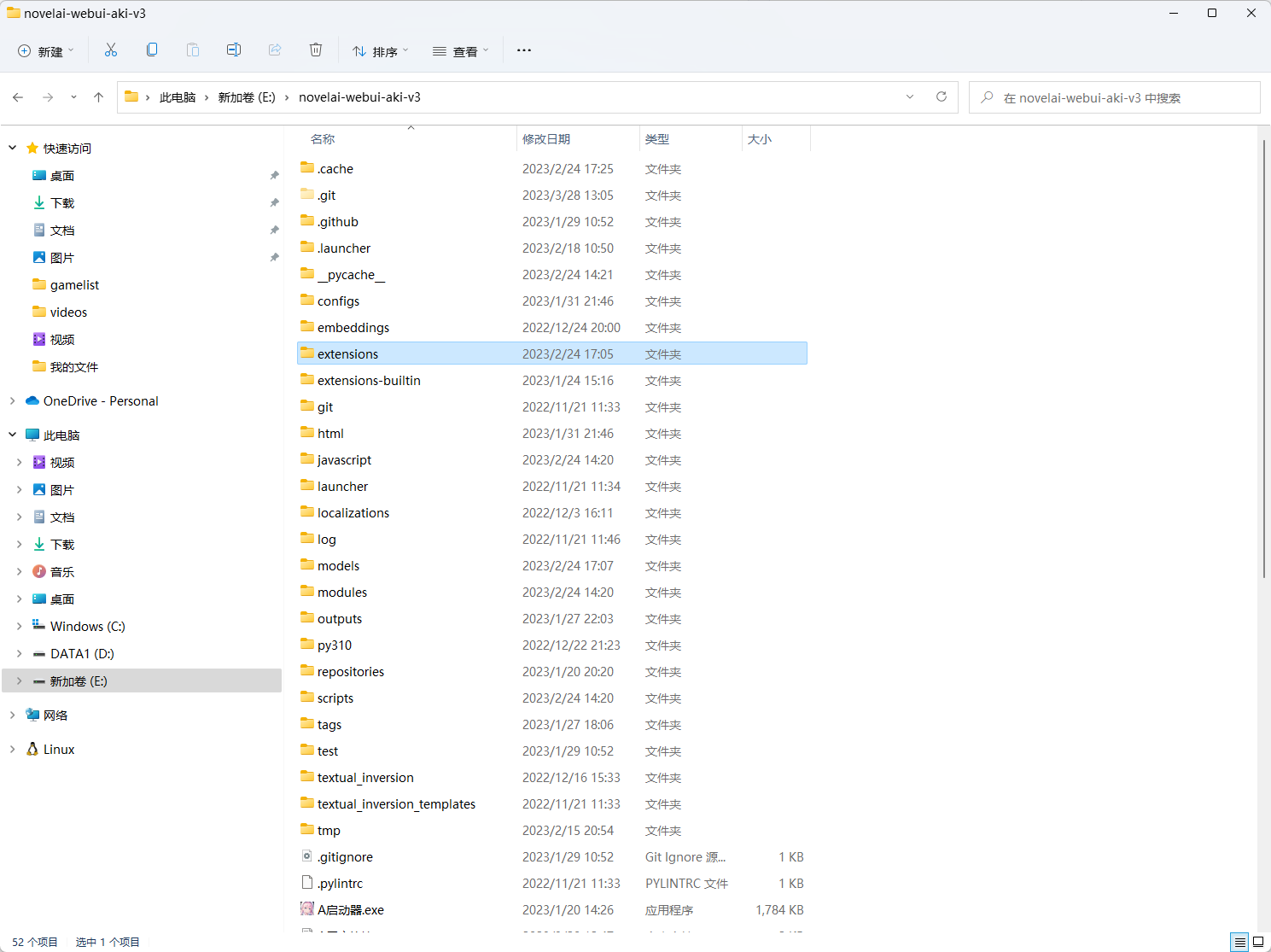
Task: Expand the 新加卷 (E:) tree node
Action: (20, 680)
